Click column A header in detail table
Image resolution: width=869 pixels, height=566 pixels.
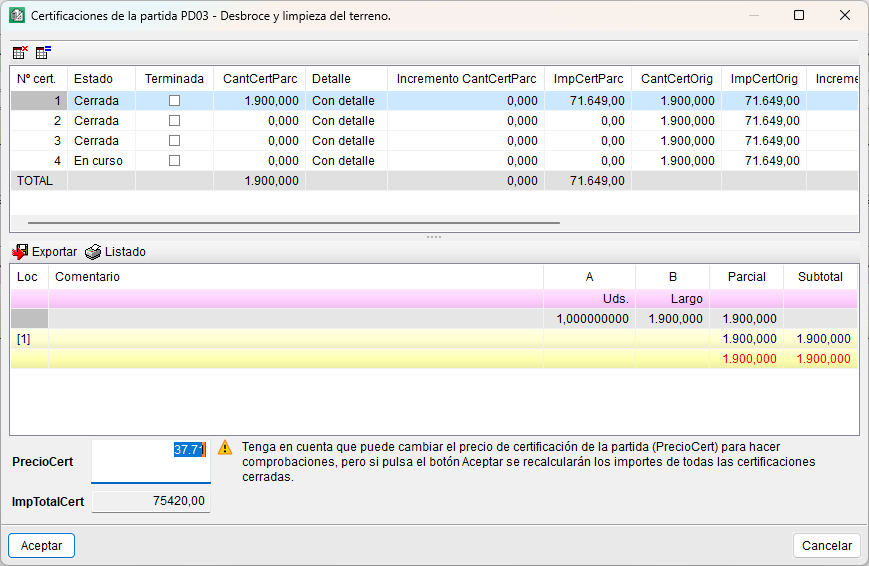click(590, 277)
